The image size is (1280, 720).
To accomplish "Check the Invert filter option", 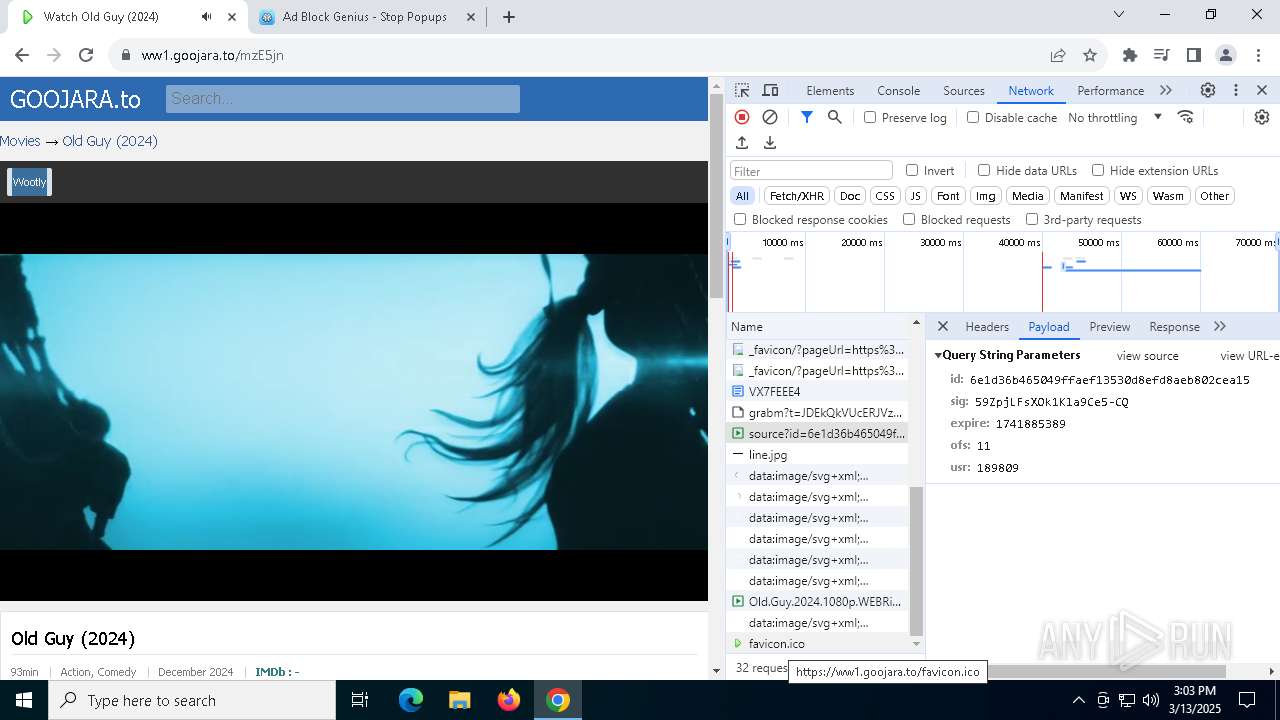I will point(912,170).
